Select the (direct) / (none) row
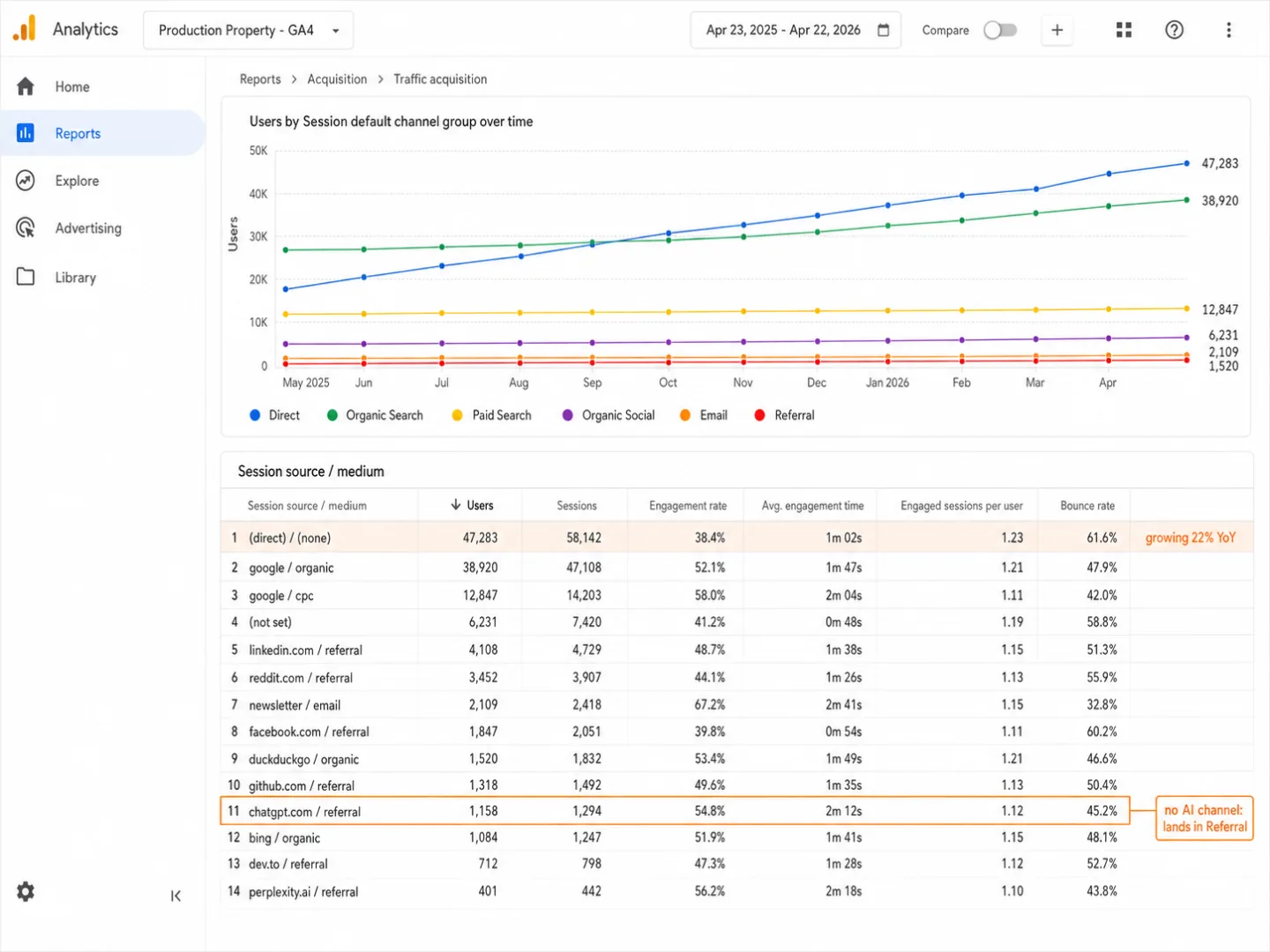 tap(736, 538)
